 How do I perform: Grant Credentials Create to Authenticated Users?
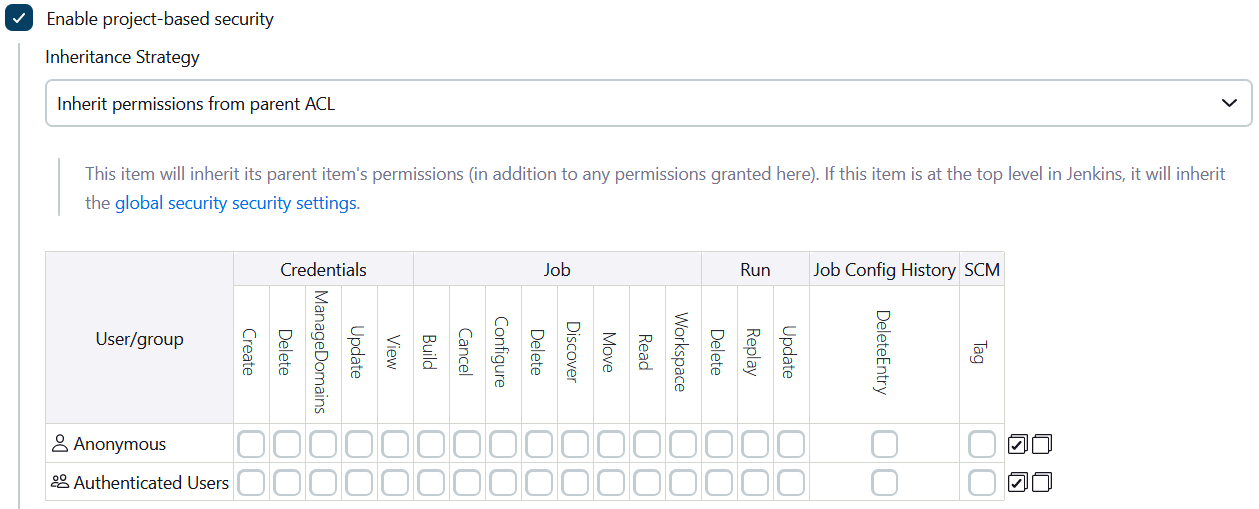click(251, 483)
